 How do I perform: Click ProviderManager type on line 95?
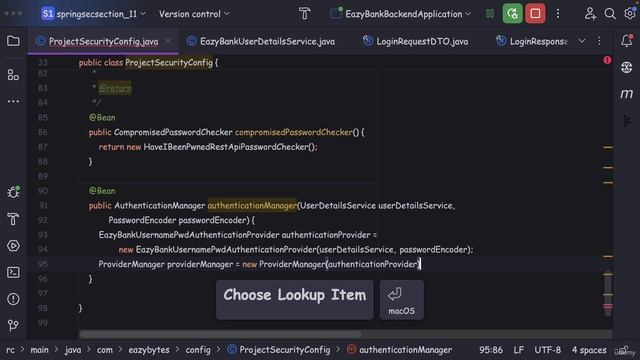point(131,264)
